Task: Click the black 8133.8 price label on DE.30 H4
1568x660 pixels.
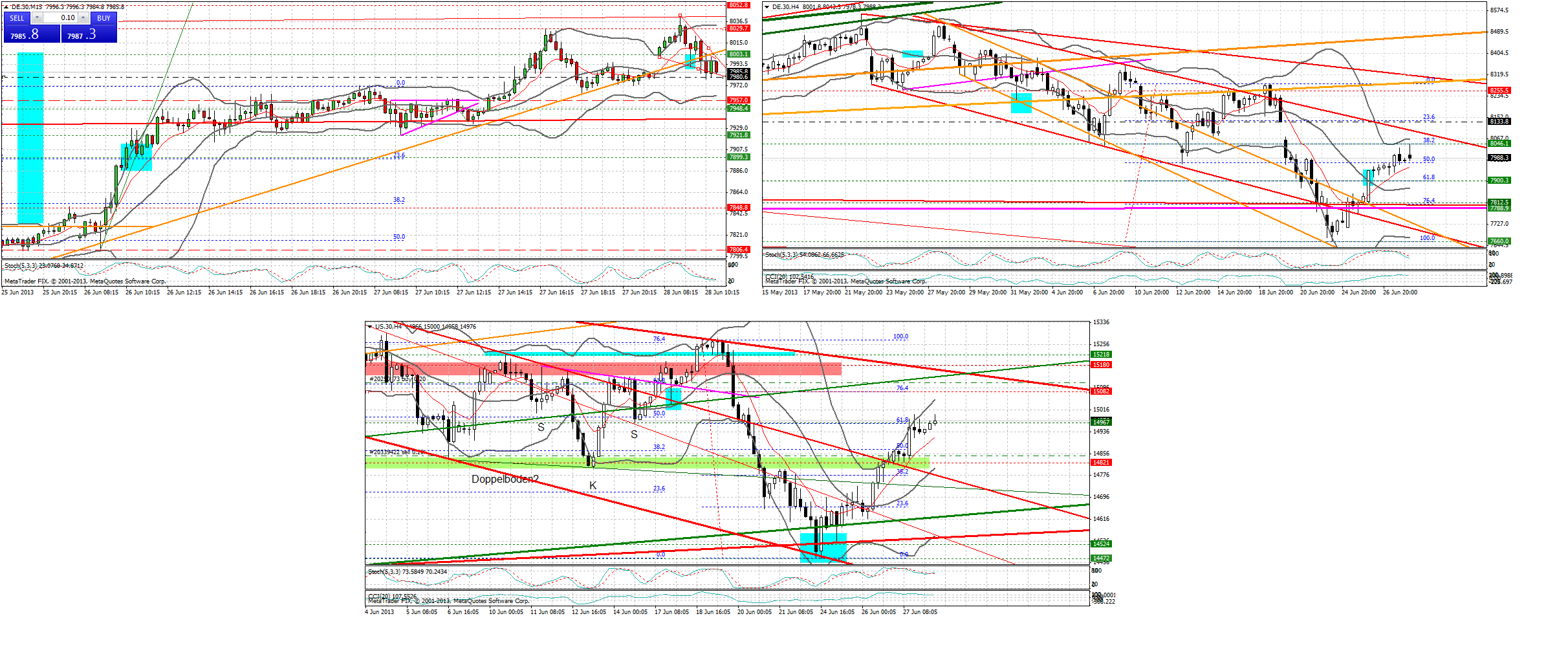Action: click(x=1499, y=122)
